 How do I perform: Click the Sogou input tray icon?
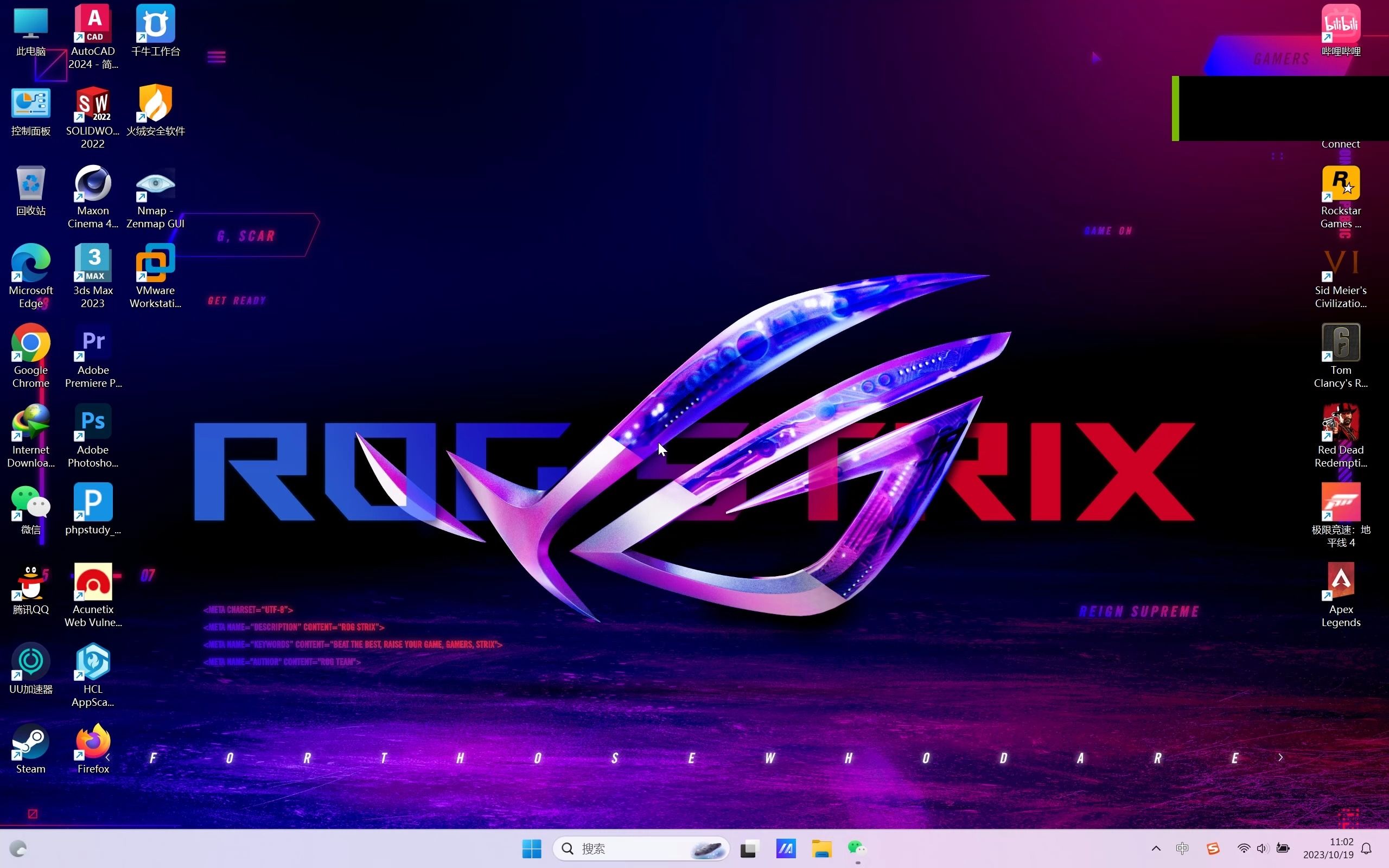[x=1213, y=848]
